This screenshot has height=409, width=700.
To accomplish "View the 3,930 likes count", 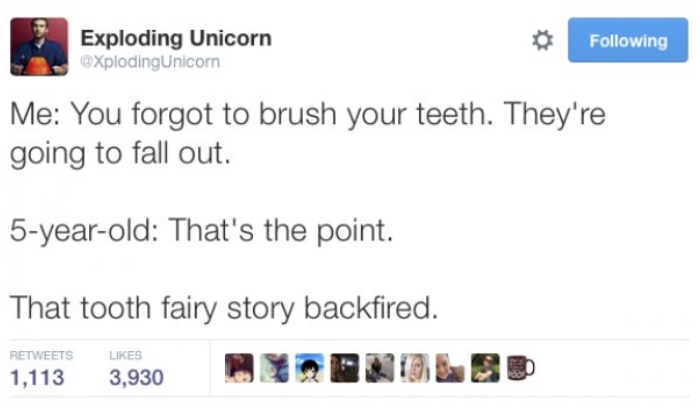I will 135,378.
